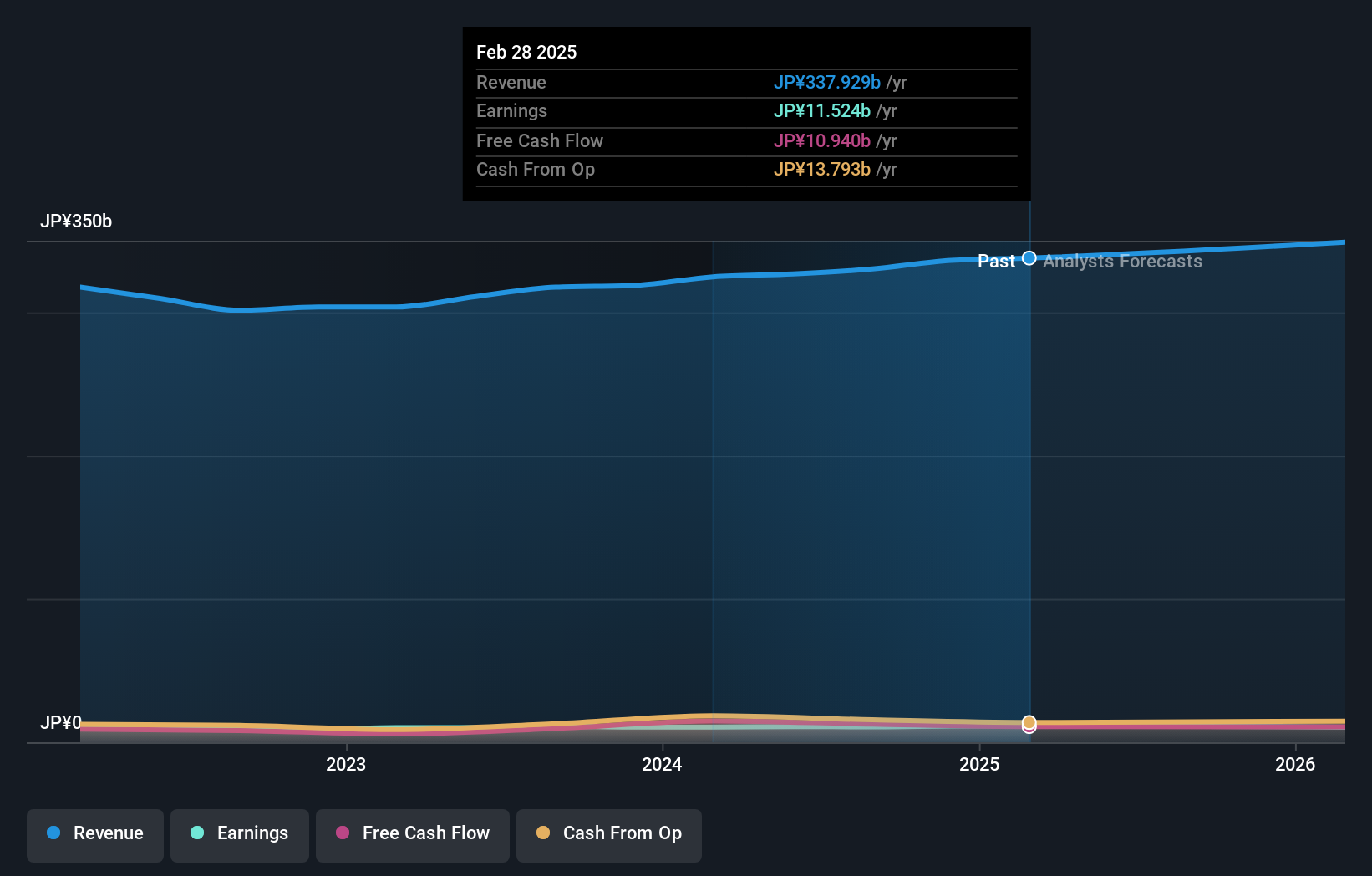This screenshot has height=876, width=1372.
Task: Click the Revenue data point marker on the blue line
Action: [x=1029, y=258]
